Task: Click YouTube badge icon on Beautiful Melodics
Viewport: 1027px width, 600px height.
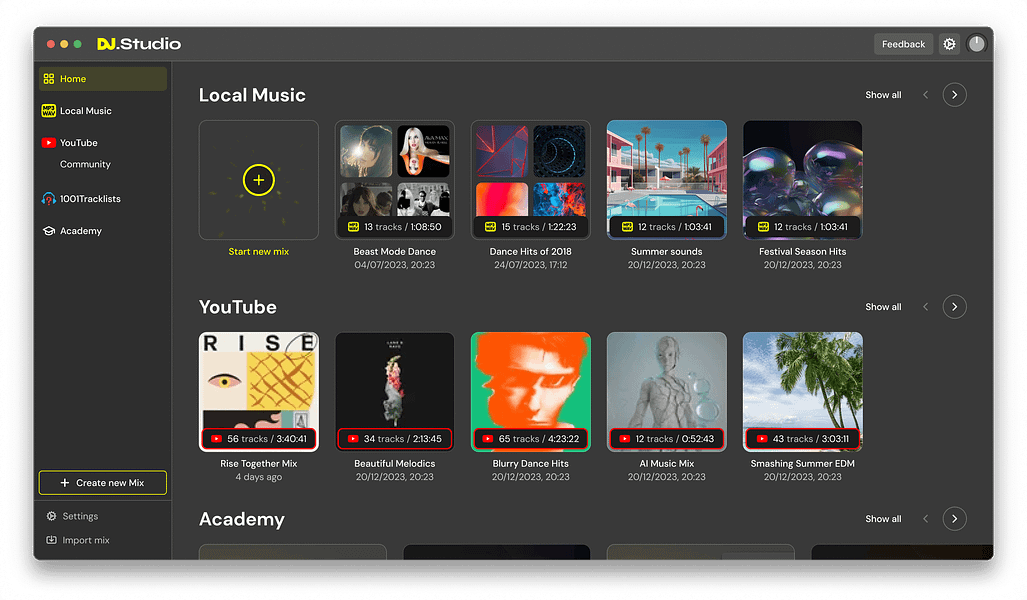Action: (x=353, y=439)
